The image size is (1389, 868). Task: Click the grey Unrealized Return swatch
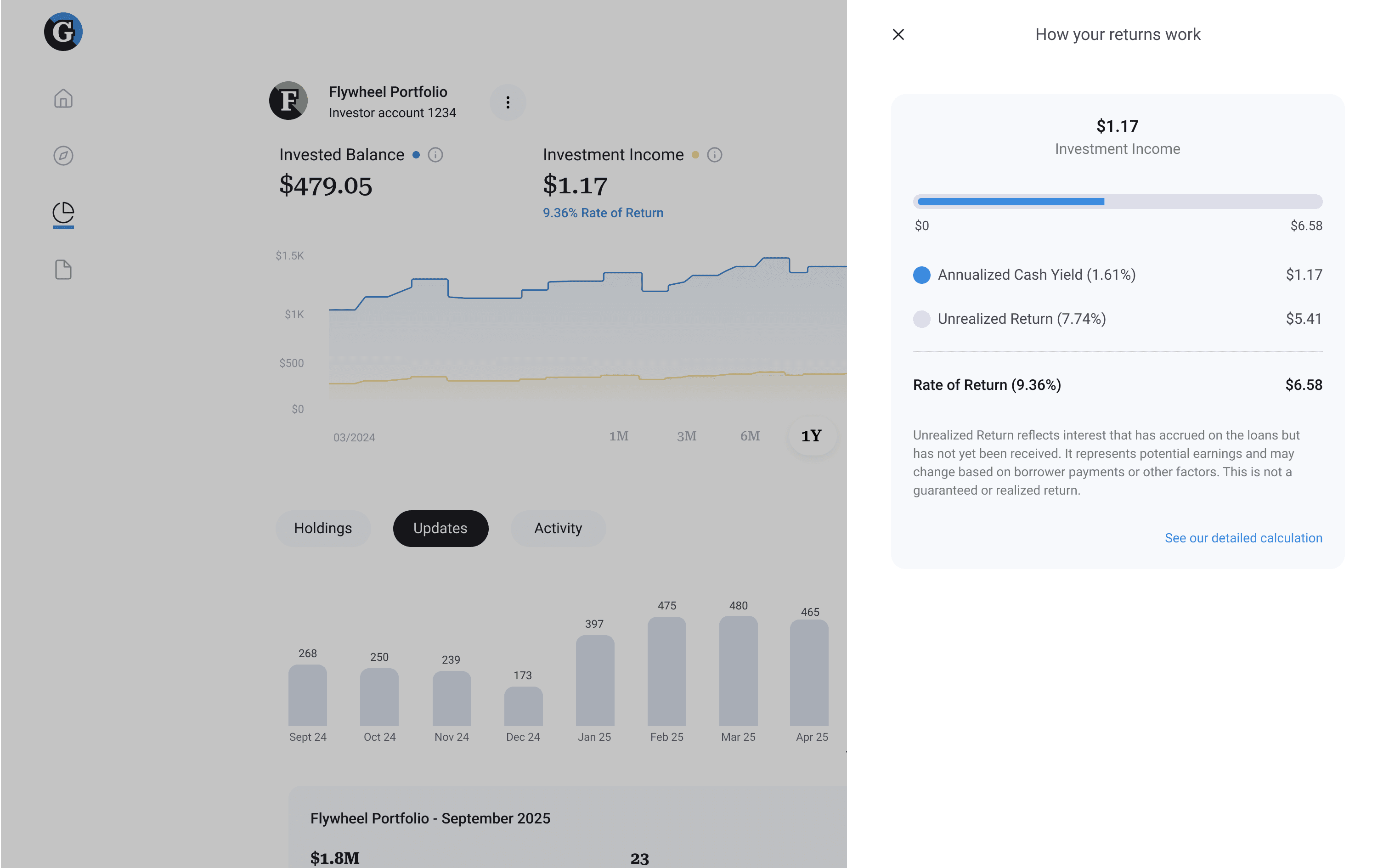(921, 319)
